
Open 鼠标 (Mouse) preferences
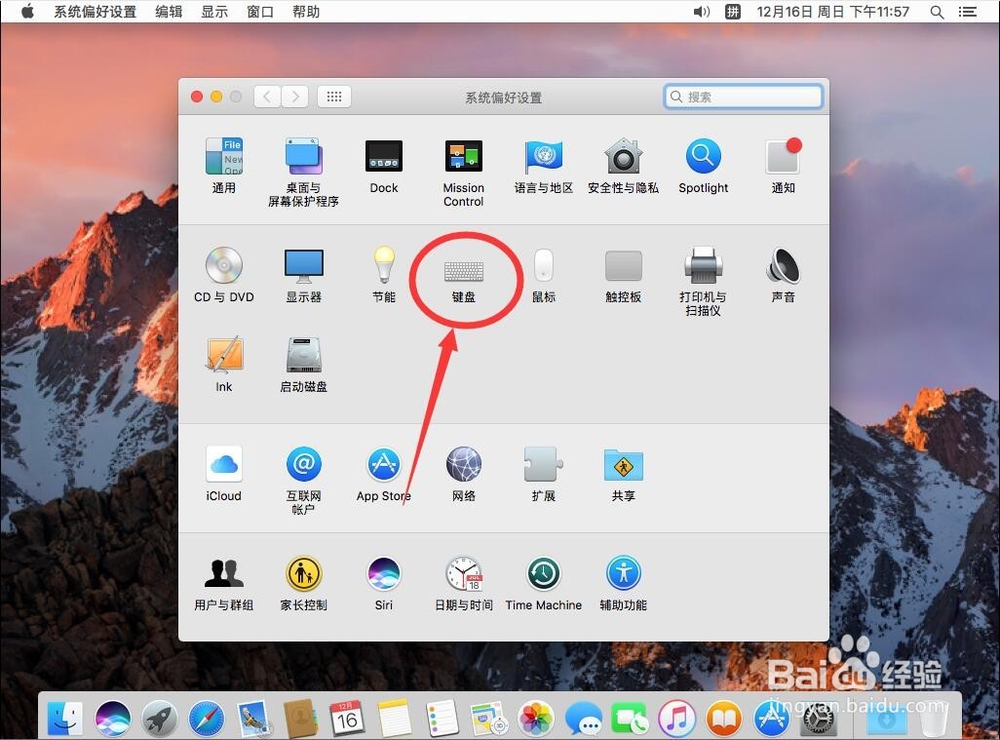click(543, 274)
